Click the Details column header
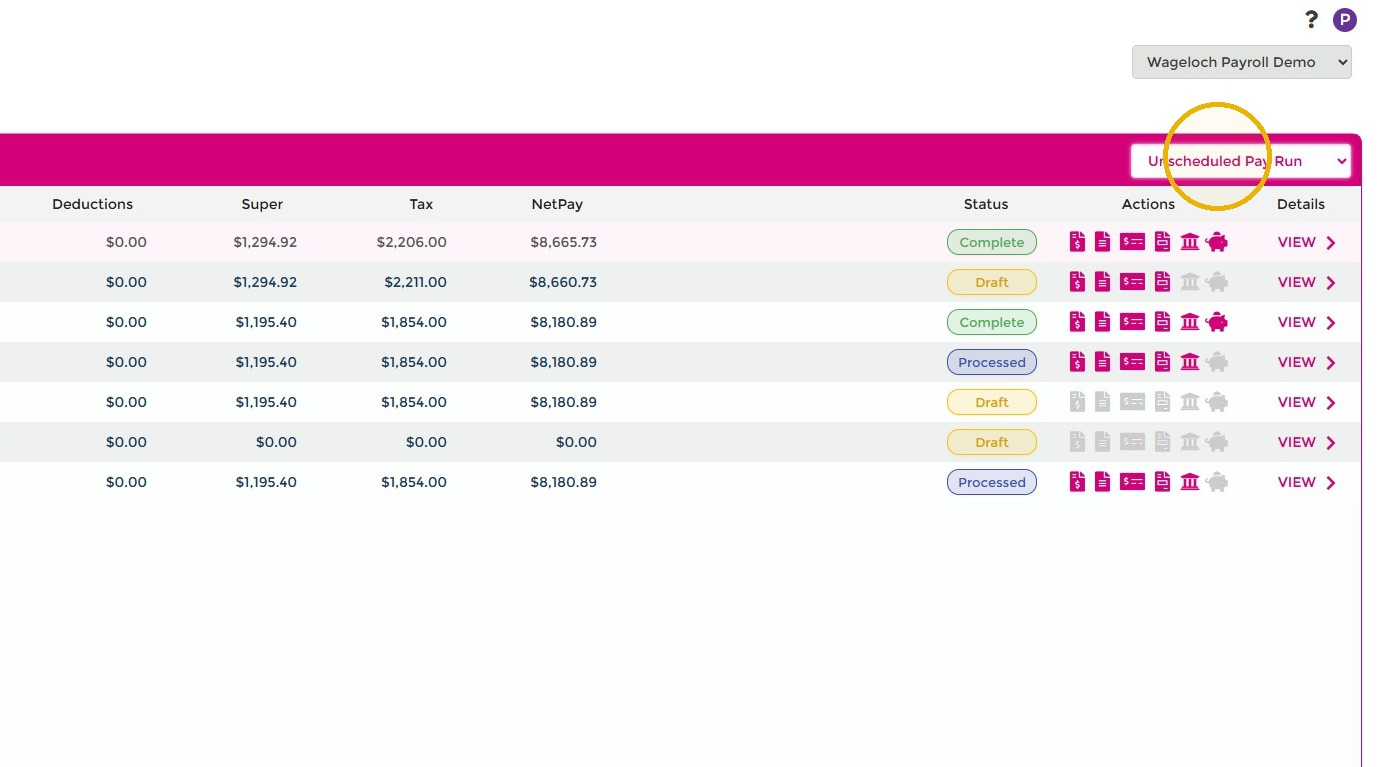This screenshot has width=1377, height=767. [1301, 204]
